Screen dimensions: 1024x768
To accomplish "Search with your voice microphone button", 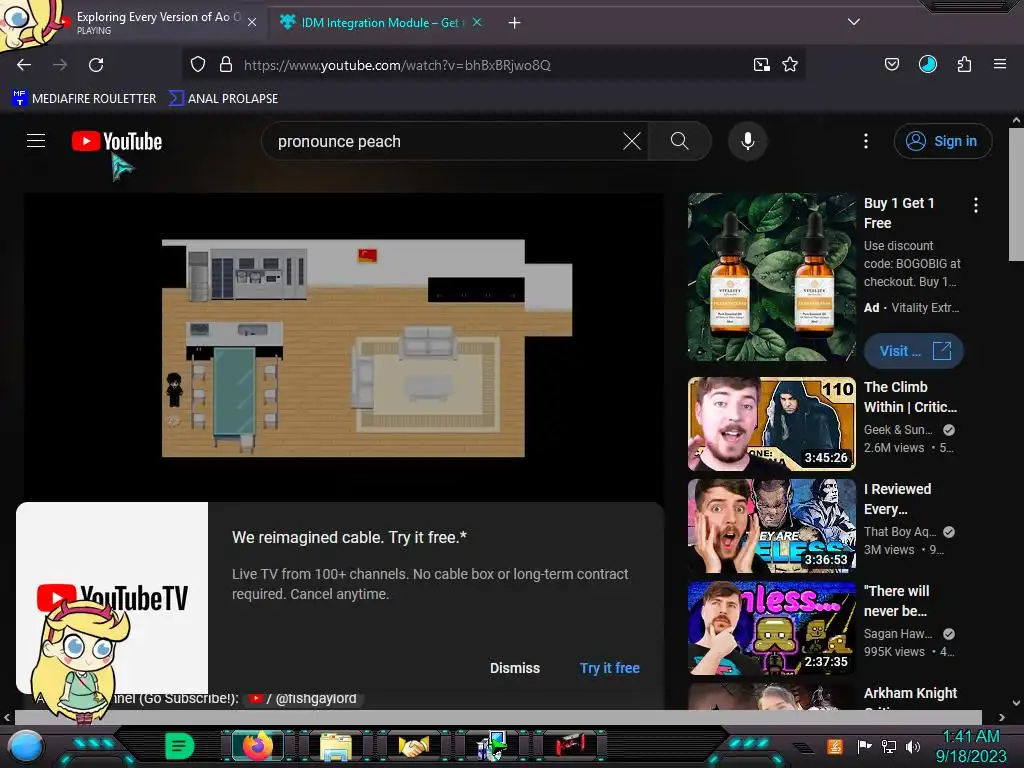I will pos(748,141).
